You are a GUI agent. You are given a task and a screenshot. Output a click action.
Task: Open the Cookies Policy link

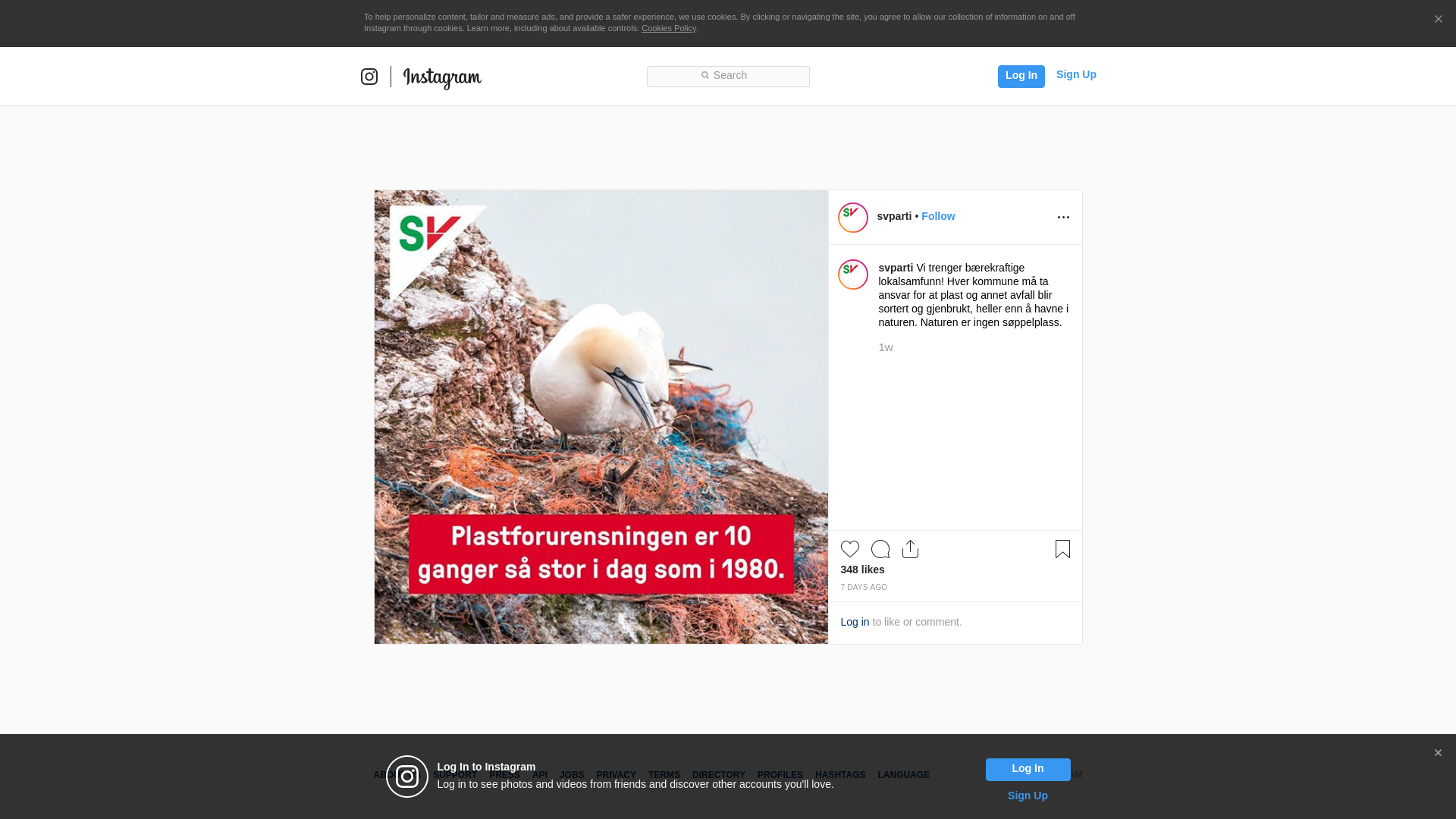tap(669, 28)
